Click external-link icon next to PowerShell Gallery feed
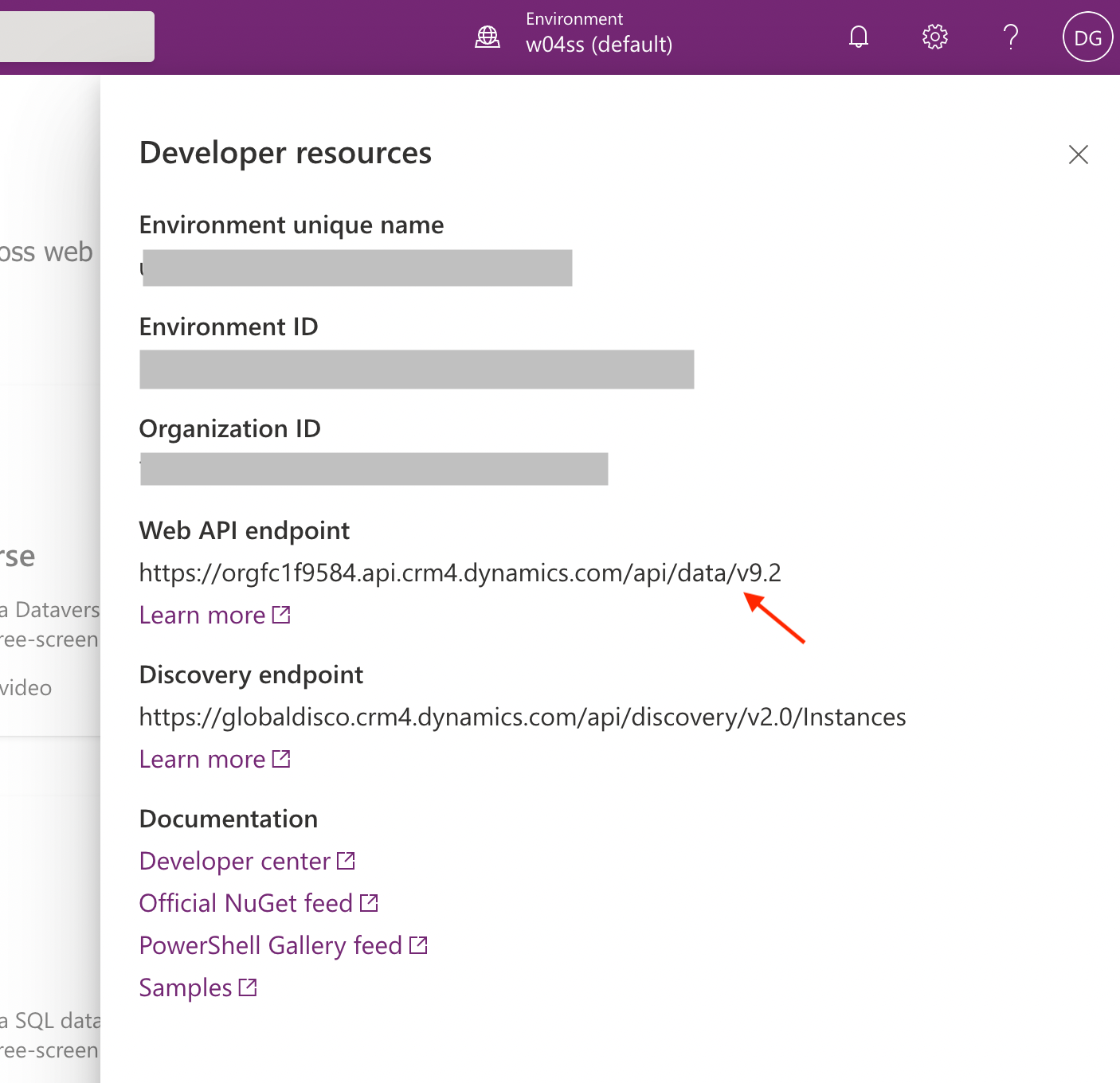This screenshot has height=1083, width=1120. coord(418,945)
